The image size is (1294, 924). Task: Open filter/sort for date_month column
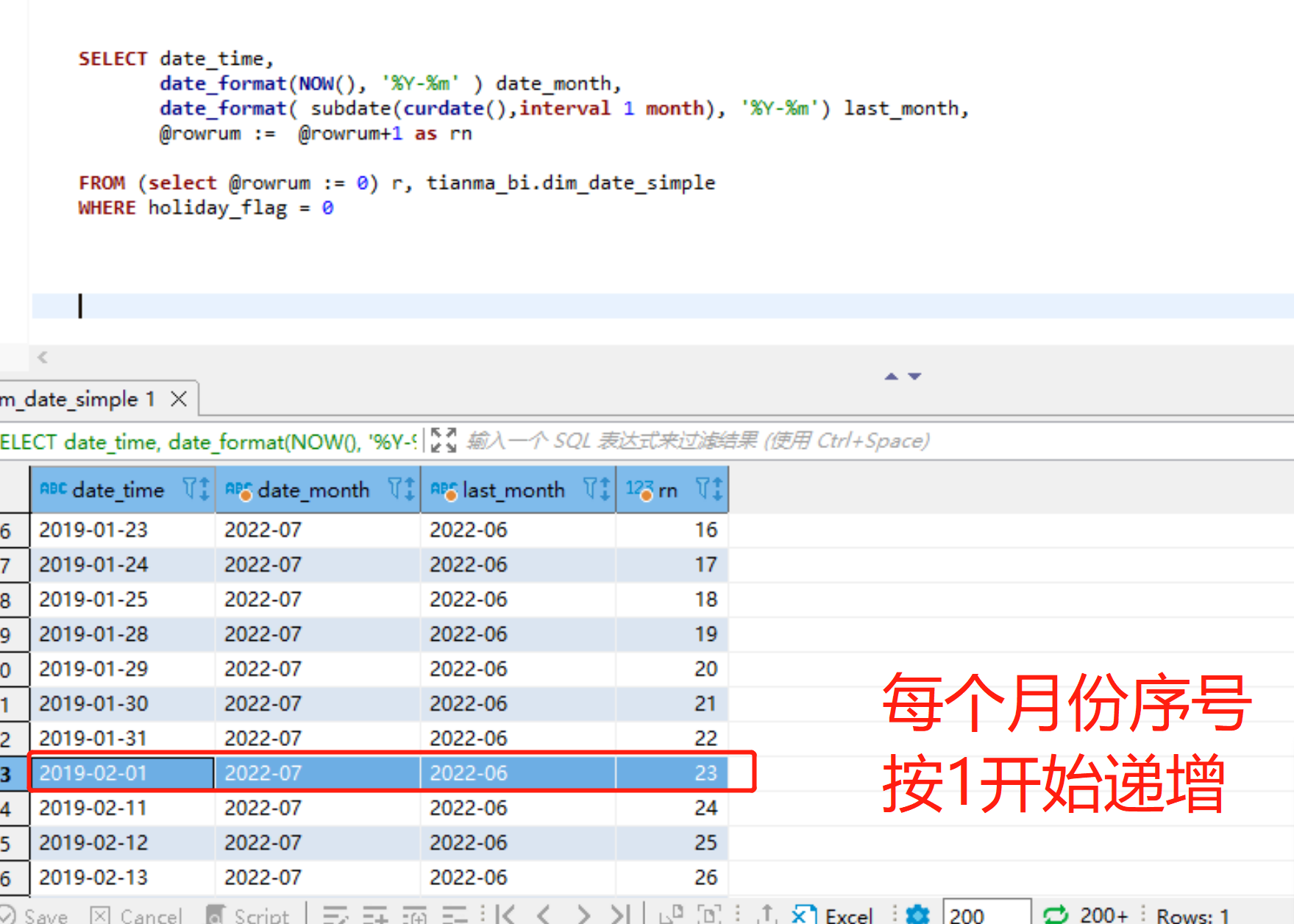point(402,489)
